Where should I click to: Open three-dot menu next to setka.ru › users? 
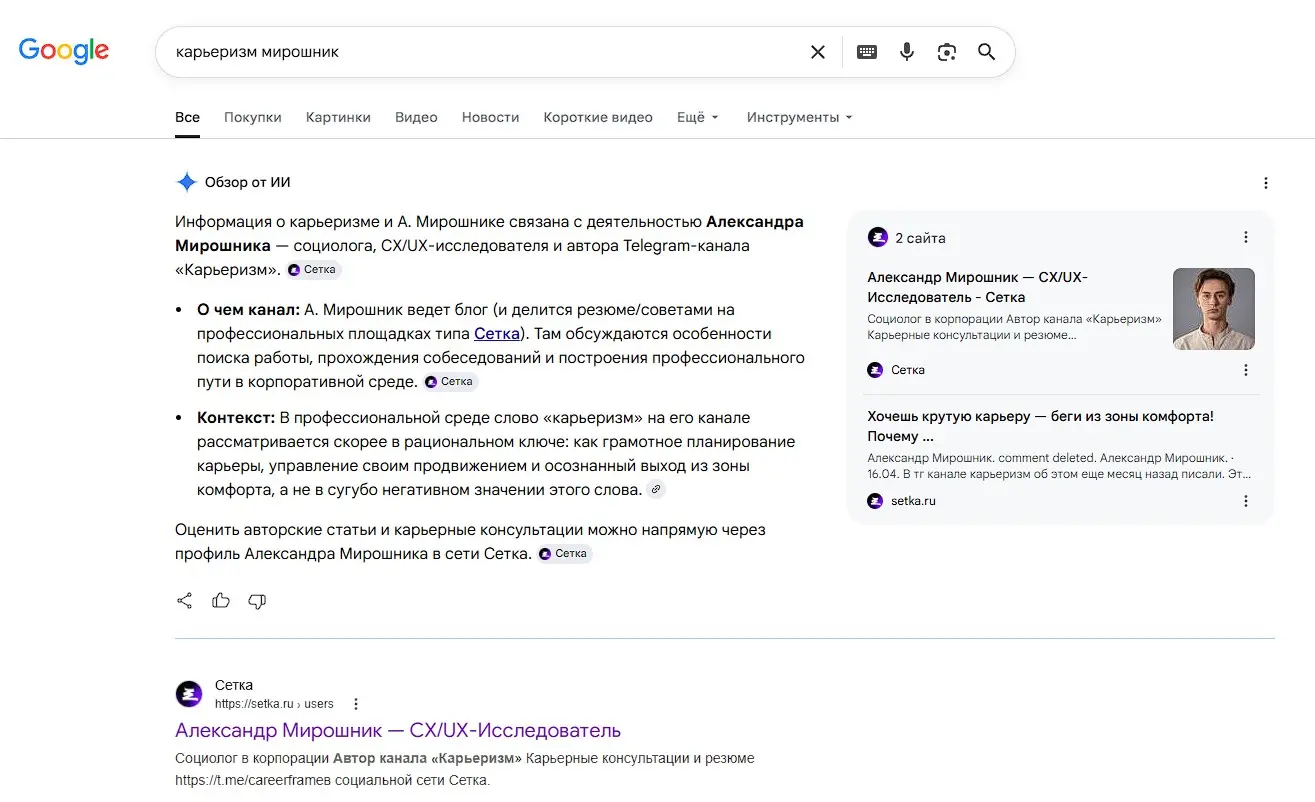pos(356,704)
